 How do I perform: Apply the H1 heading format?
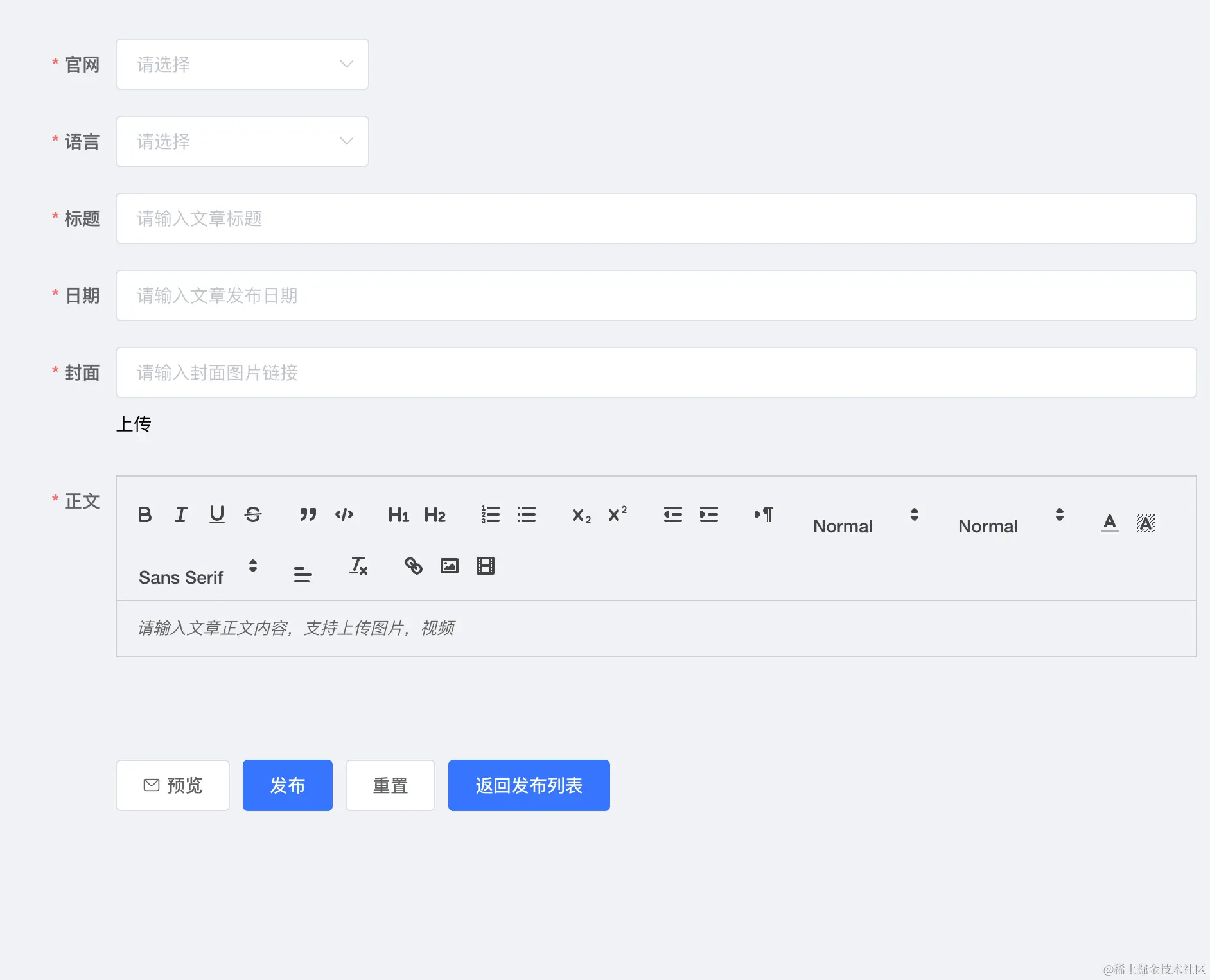pyautogui.click(x=398, y=514)
